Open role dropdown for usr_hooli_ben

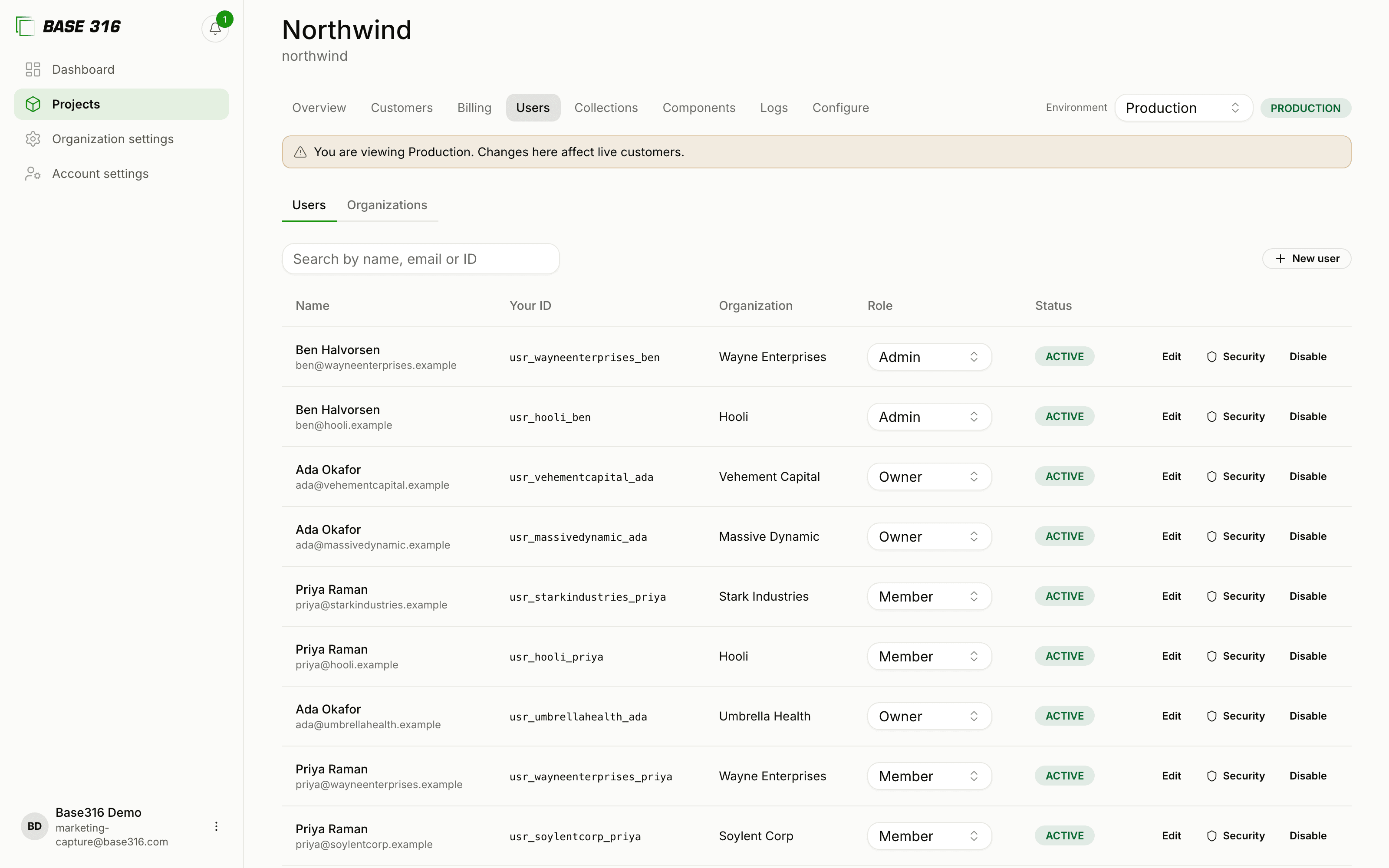929,417
